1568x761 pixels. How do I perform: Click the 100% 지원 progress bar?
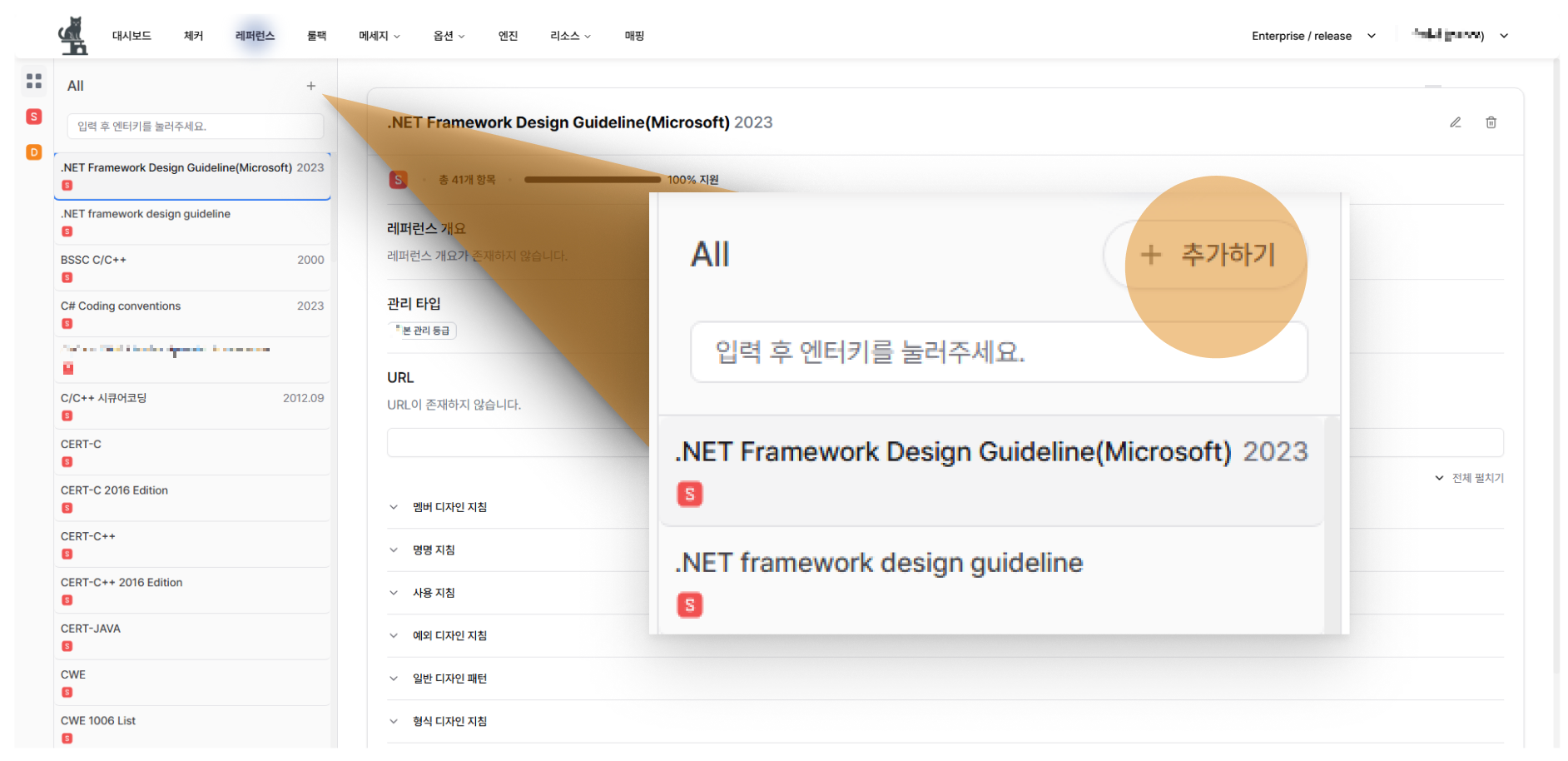[593, 180]
